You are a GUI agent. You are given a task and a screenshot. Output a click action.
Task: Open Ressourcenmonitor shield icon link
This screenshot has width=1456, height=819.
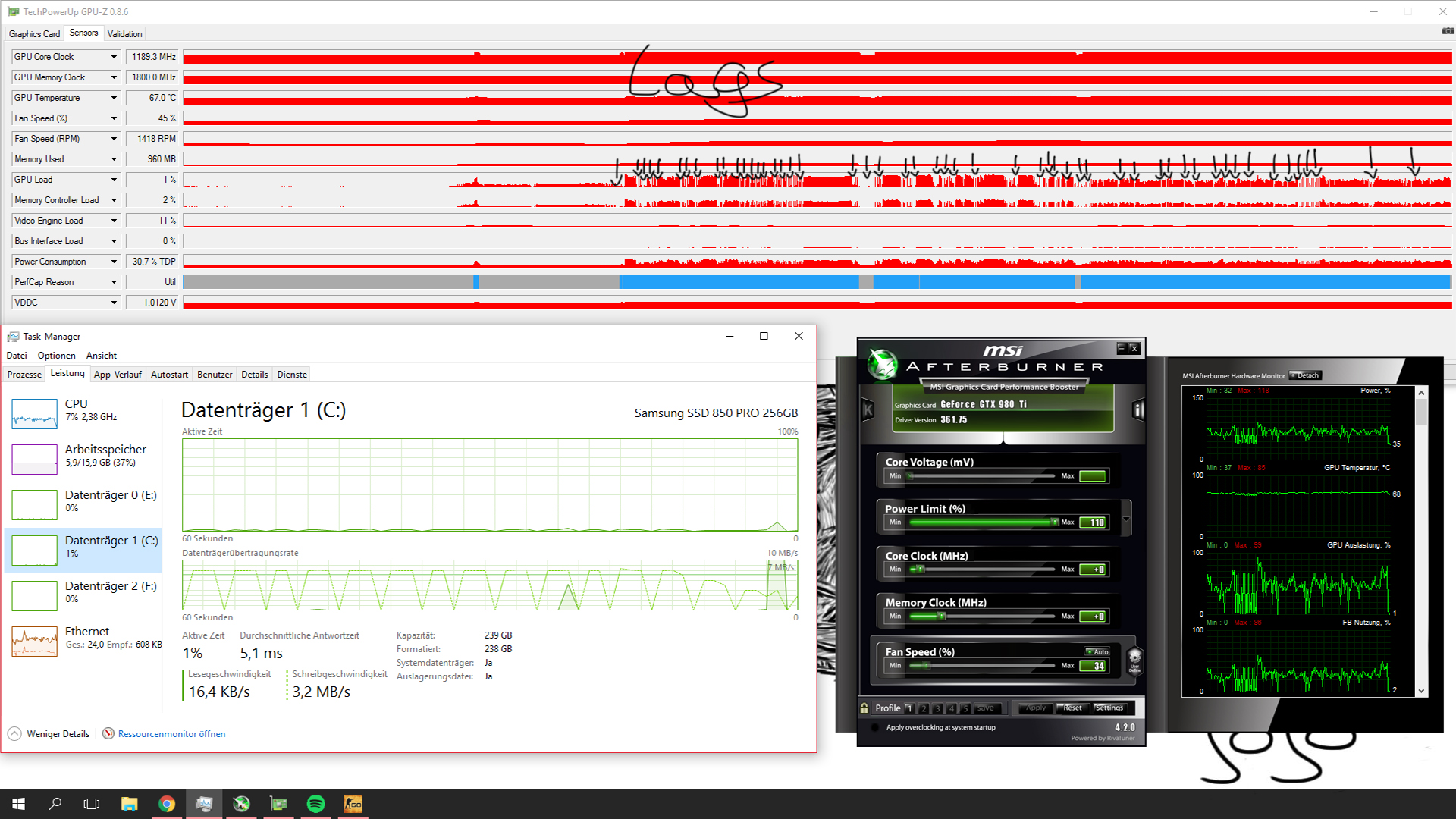point(108,733)
